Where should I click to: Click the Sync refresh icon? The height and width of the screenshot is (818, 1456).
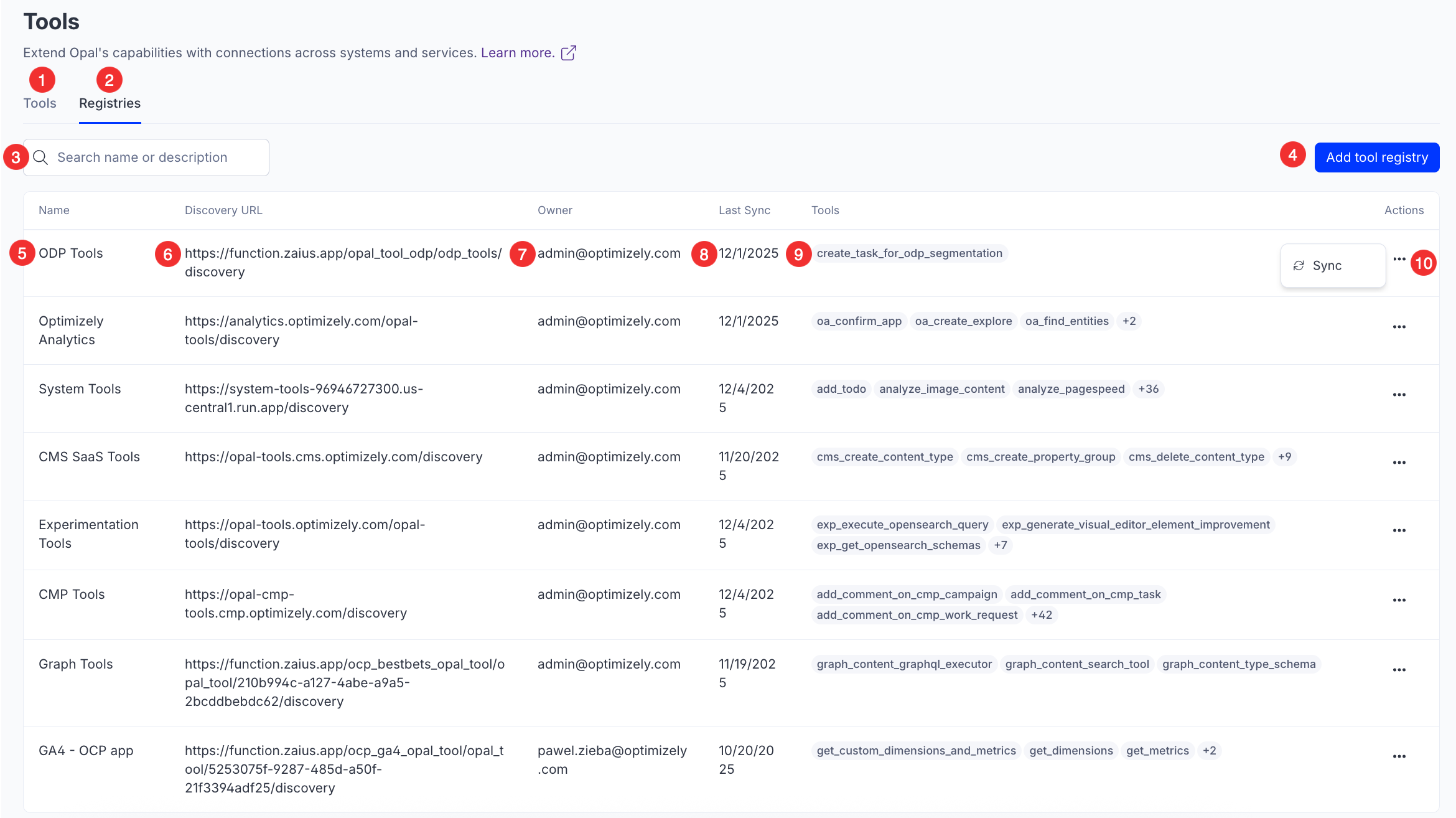[1299, 266]
